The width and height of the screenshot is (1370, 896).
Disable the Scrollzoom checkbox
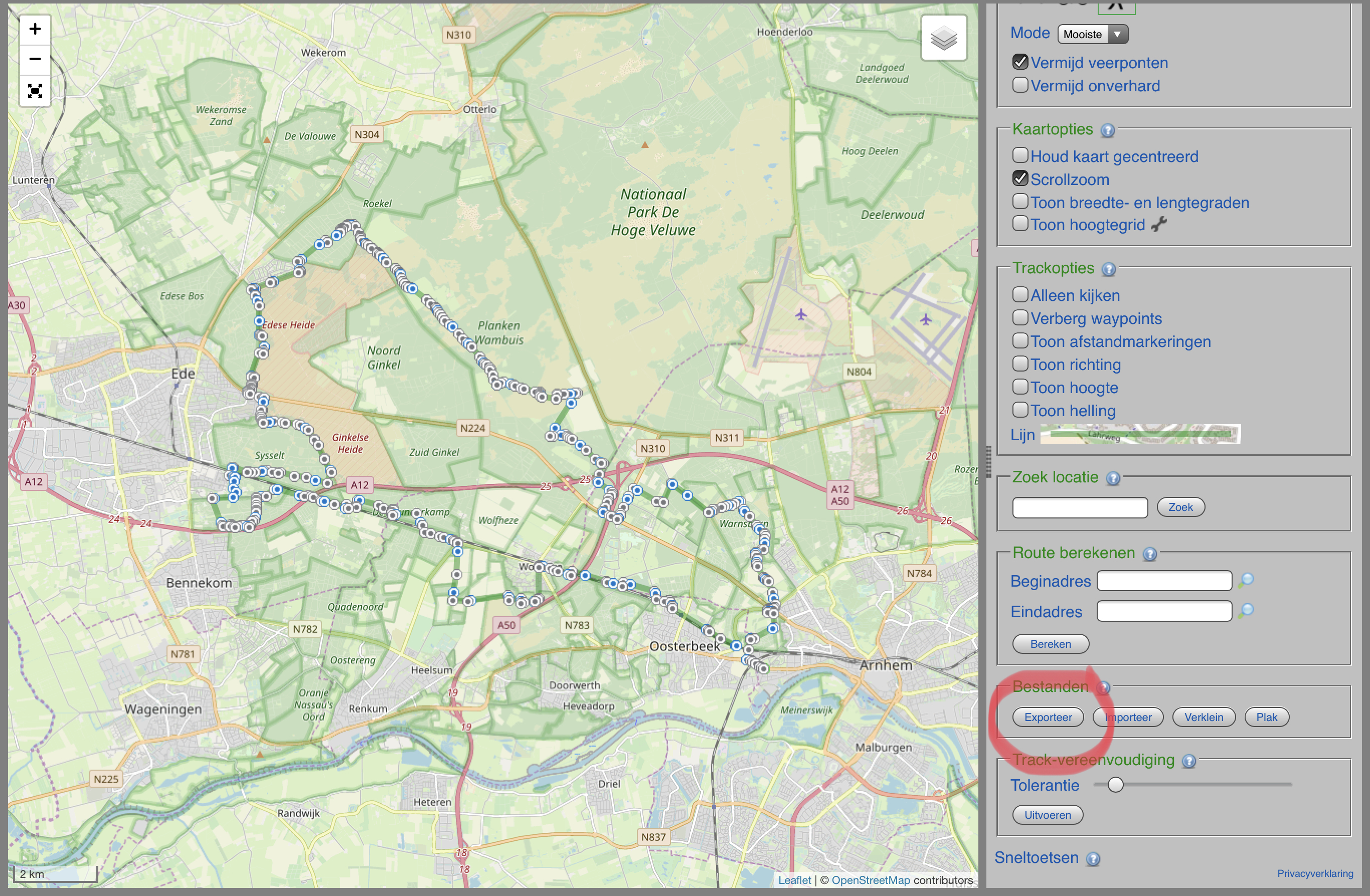pyautogui.click(x=1020, y=179)
